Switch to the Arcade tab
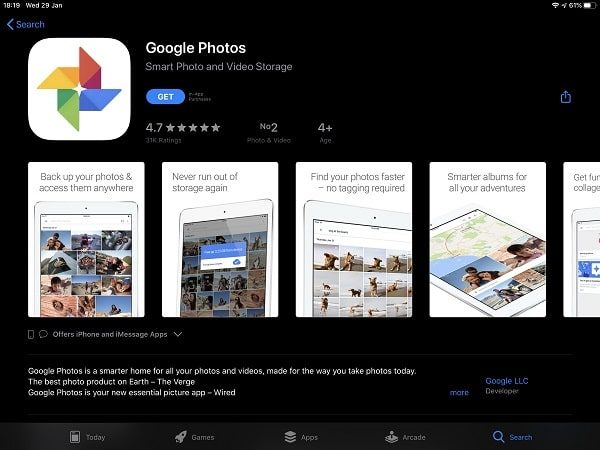 pyautogui.click(x=414, y=437)
